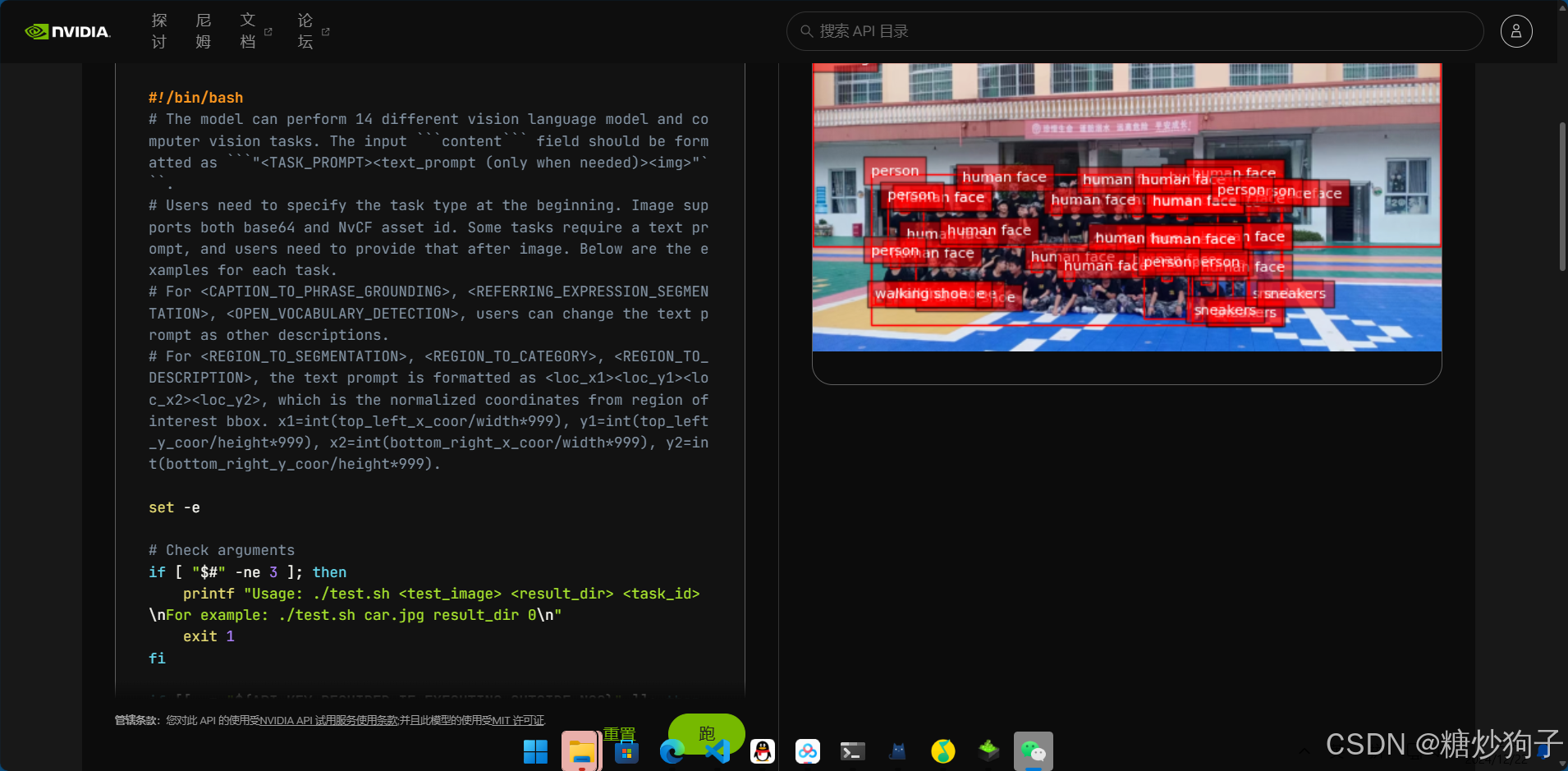Focus the 搜索 API 目录 search field
Image resolution: width=1568 pixels, height=771 pixels.
point(1135,31)
